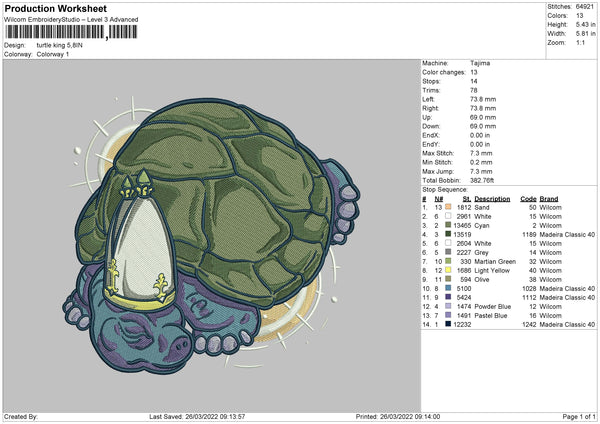Image resolution: width=600 pixels, height=424 pixels.
Task: Click the 'Description' column header
Action: tap(492, 199)
